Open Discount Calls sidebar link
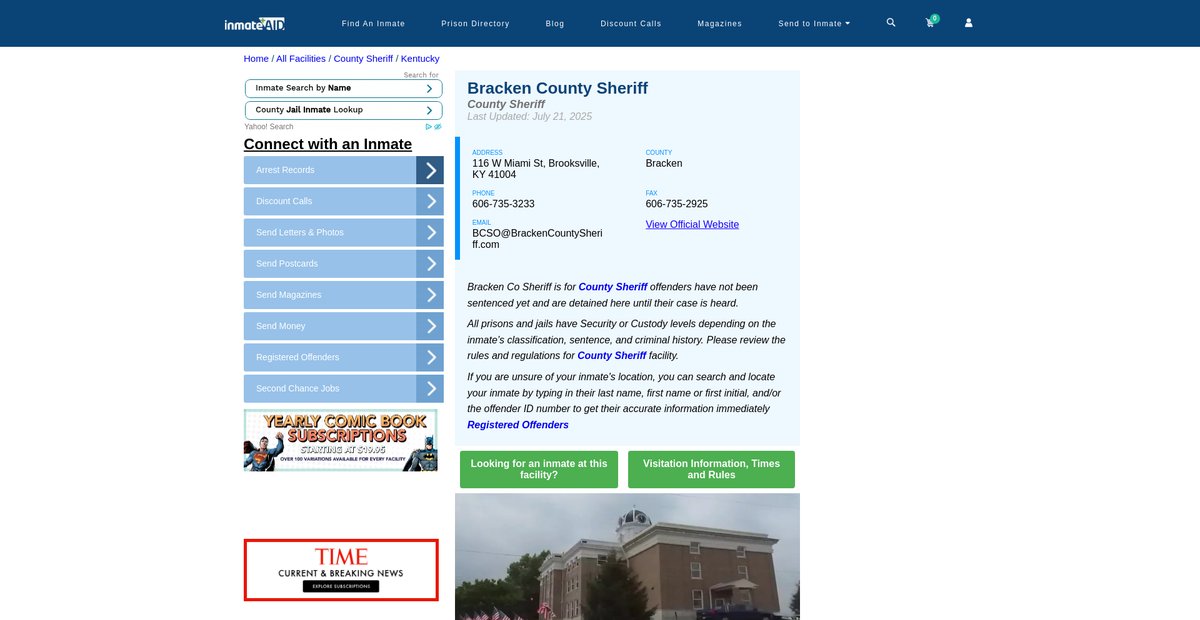The image size is (1200, 620). point(330,201)
